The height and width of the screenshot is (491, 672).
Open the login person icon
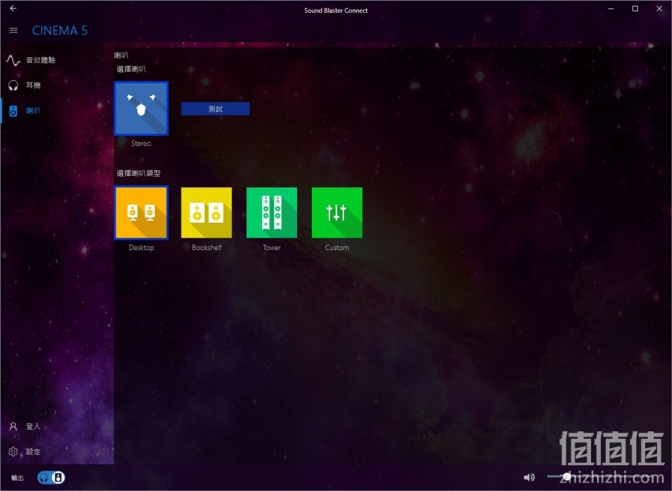[x=13, y=426]
